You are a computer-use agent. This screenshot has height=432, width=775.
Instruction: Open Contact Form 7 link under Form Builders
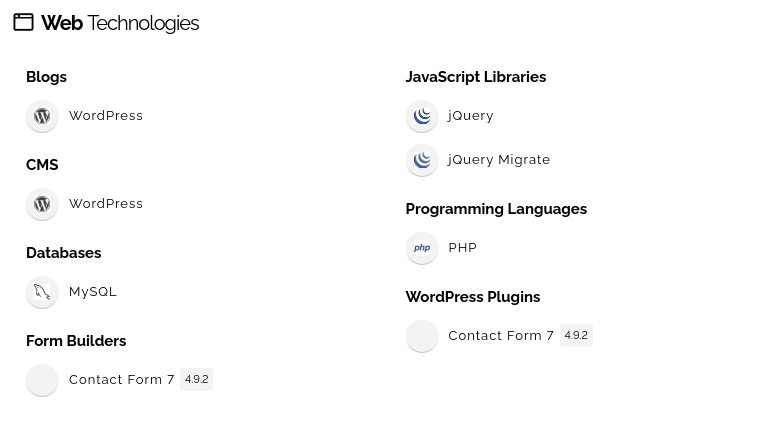coord(122,380)
